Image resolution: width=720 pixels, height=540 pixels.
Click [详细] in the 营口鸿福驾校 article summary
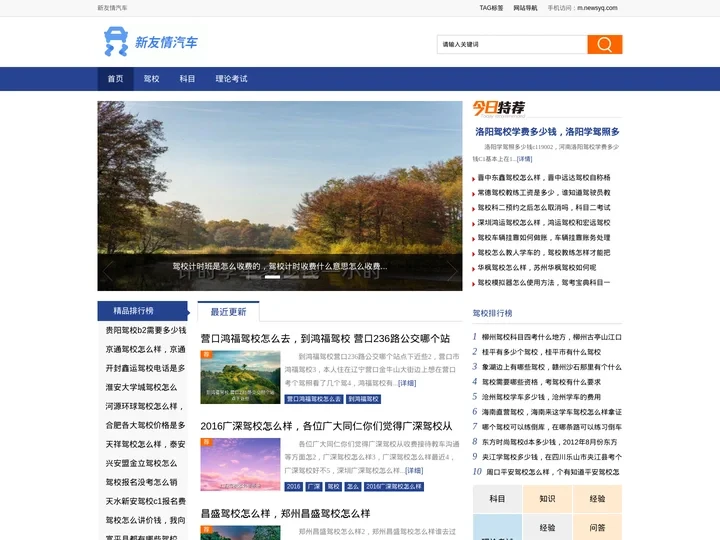pos(407,383)
